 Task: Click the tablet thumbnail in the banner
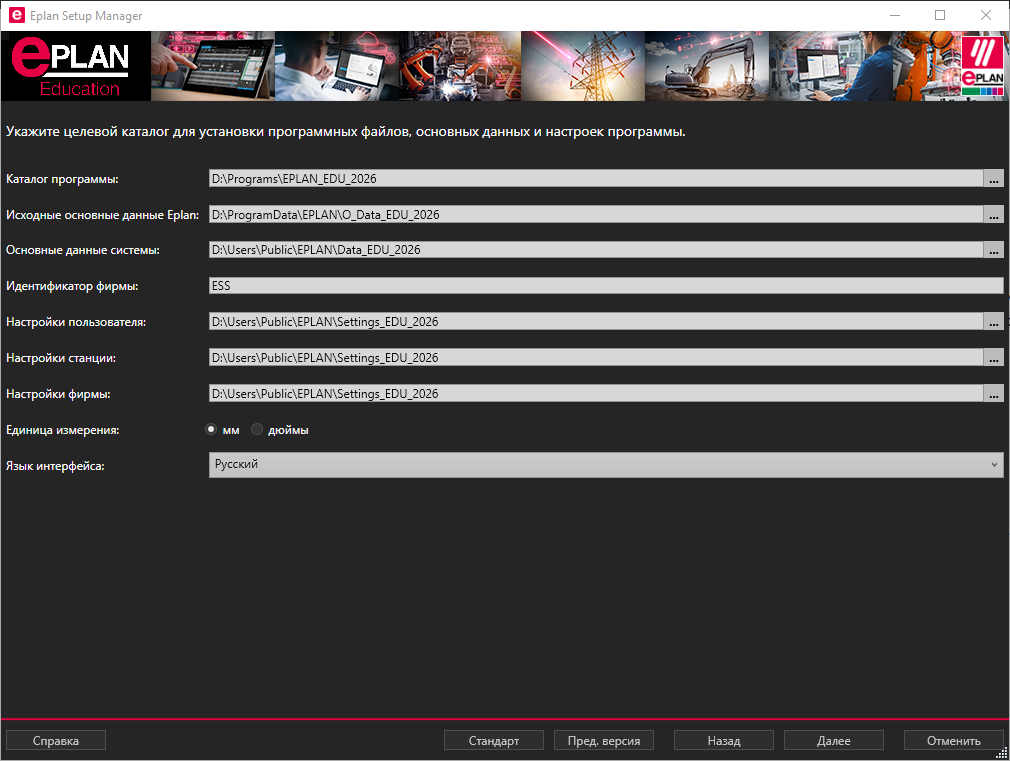pyautogui.click(x=213, y=66)
